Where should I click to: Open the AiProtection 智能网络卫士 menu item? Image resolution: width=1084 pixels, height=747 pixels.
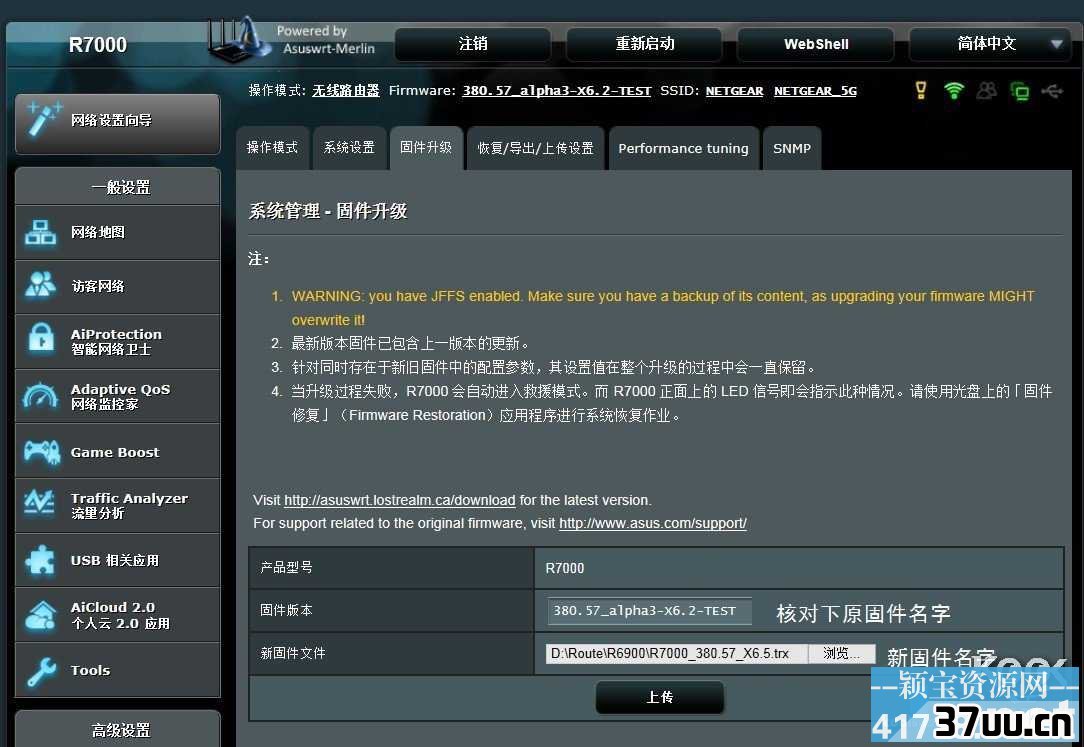(x=118, y=341)
